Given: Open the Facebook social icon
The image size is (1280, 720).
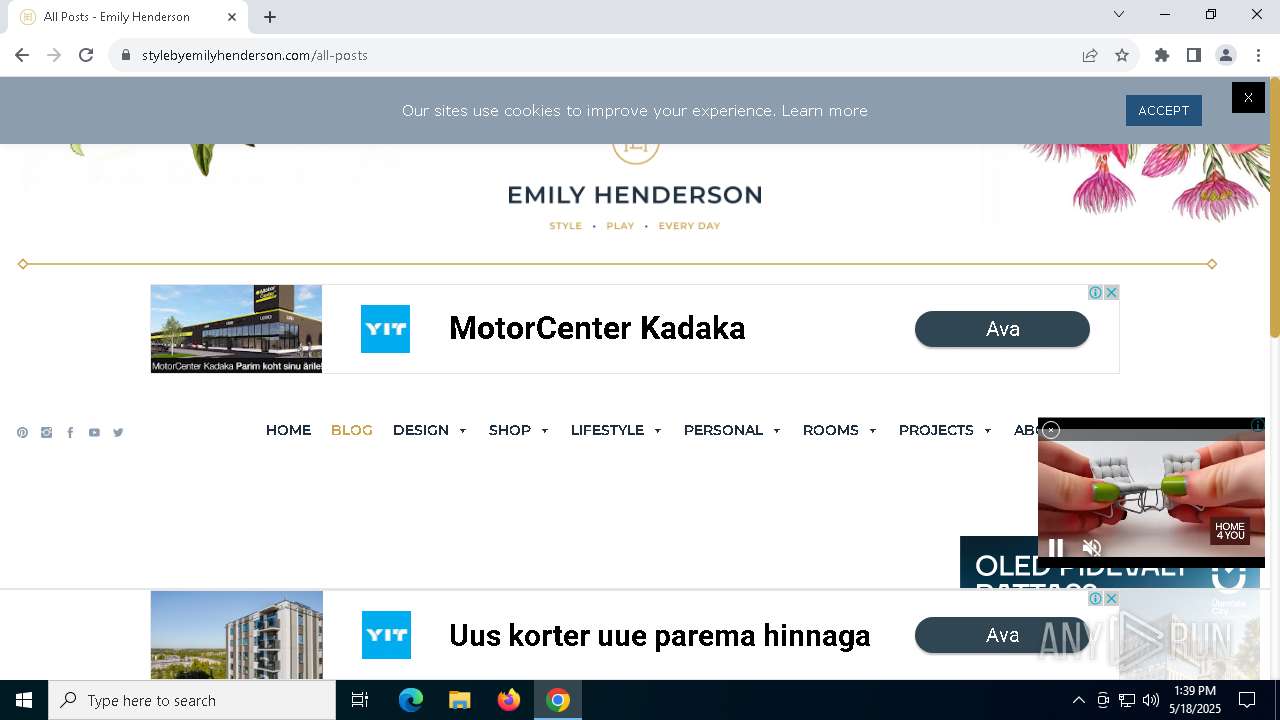Looking at the screenshot, I should (x=70, y=433).
